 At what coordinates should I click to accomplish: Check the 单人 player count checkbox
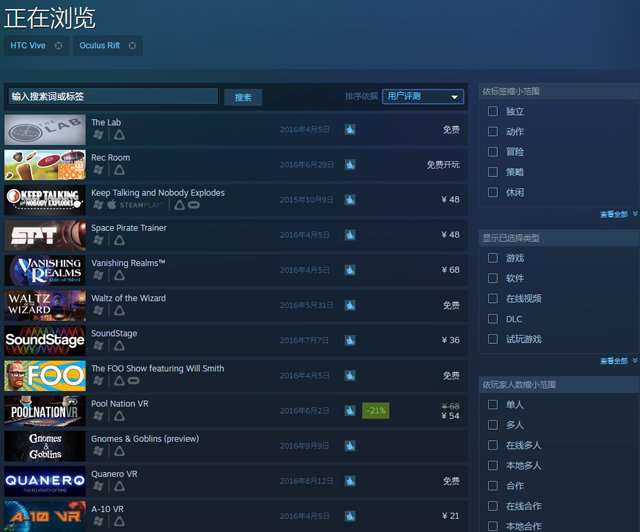point(493,405)
